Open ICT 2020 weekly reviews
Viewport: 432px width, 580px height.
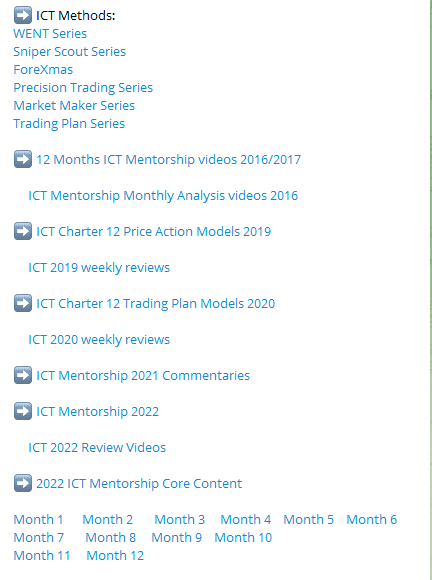click(99, 340)
